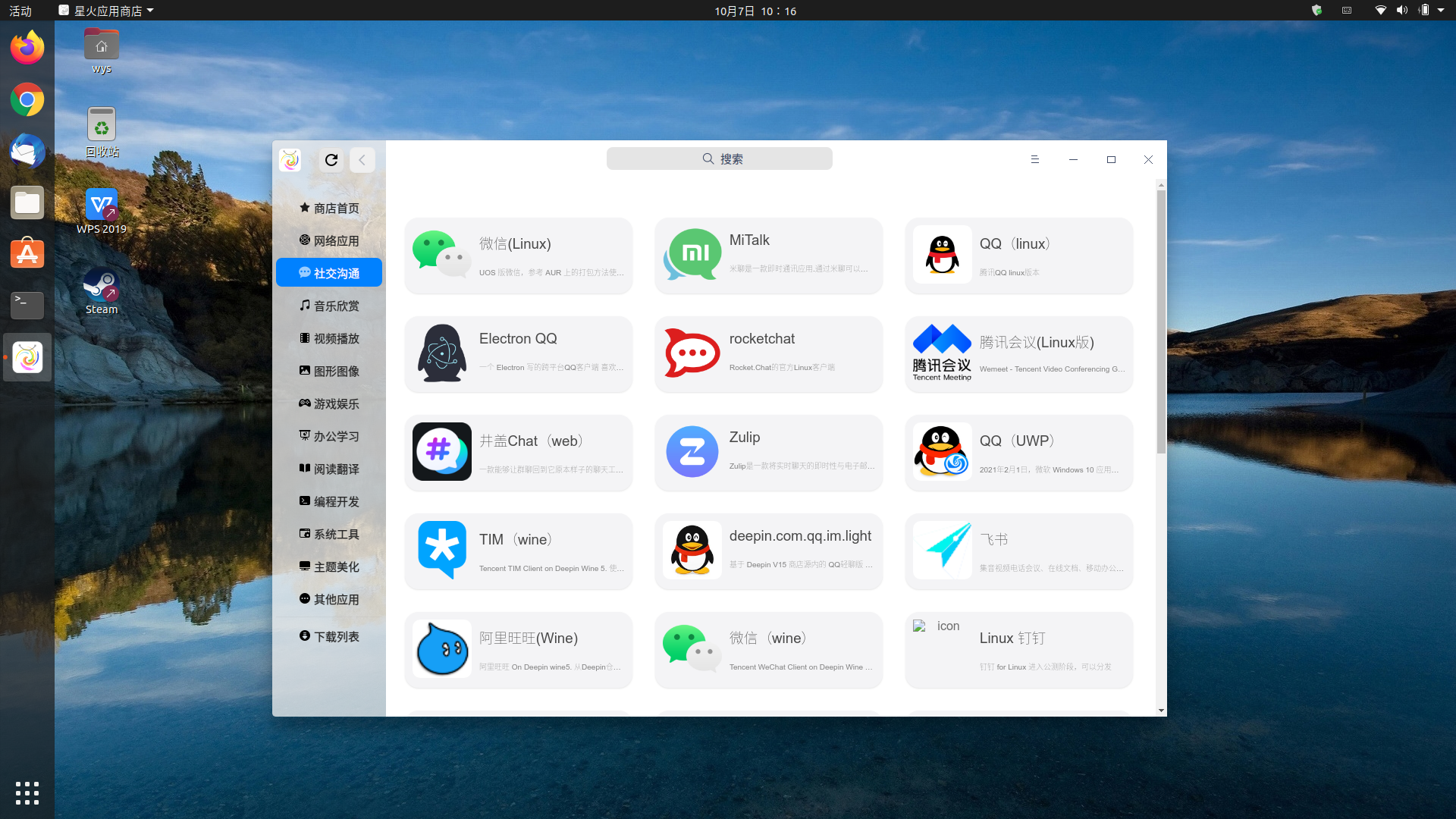Open the rocketchat app icon

click(x=692, y=353)
